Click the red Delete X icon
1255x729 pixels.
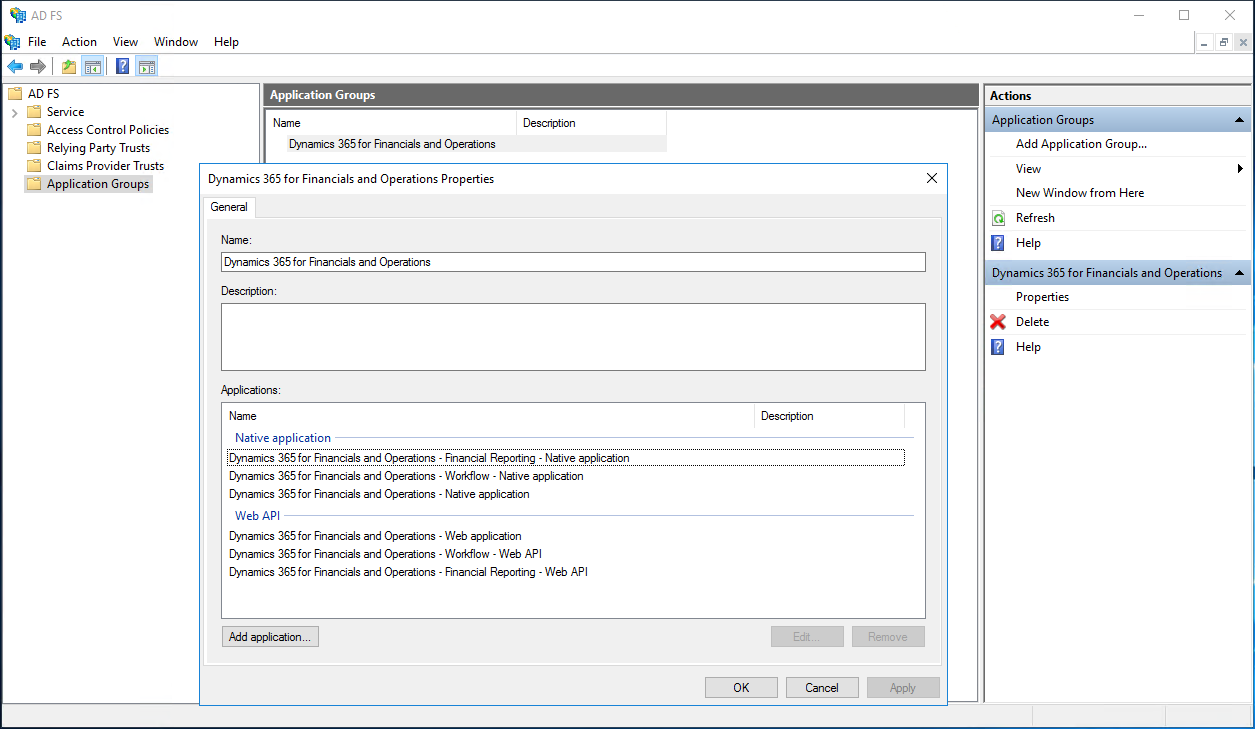tap(998, 322)
